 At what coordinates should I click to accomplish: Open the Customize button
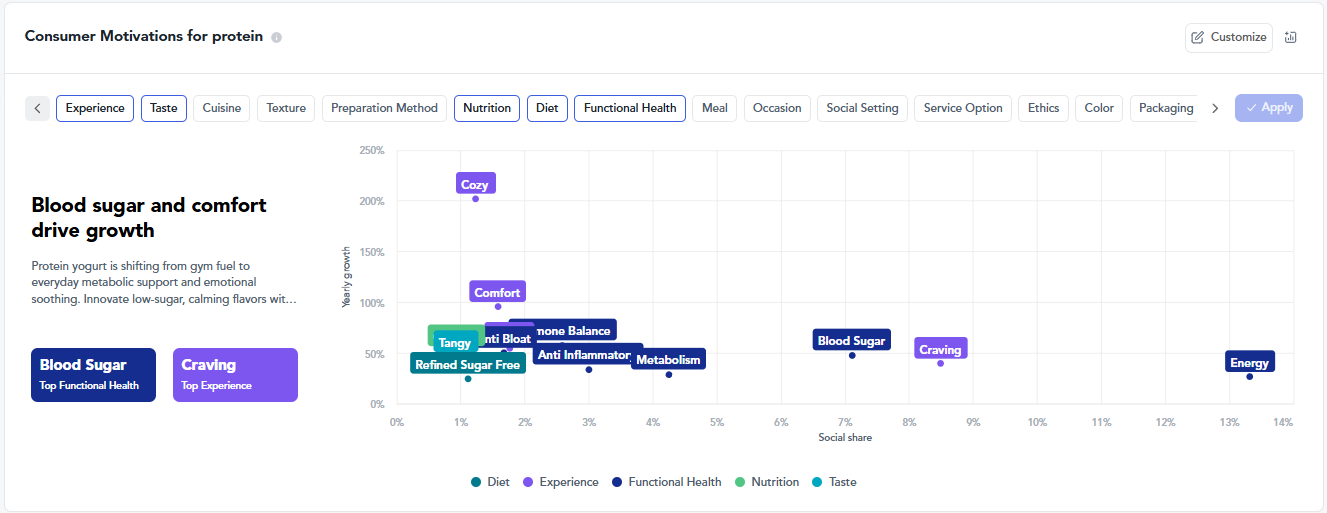point(1229,37)
